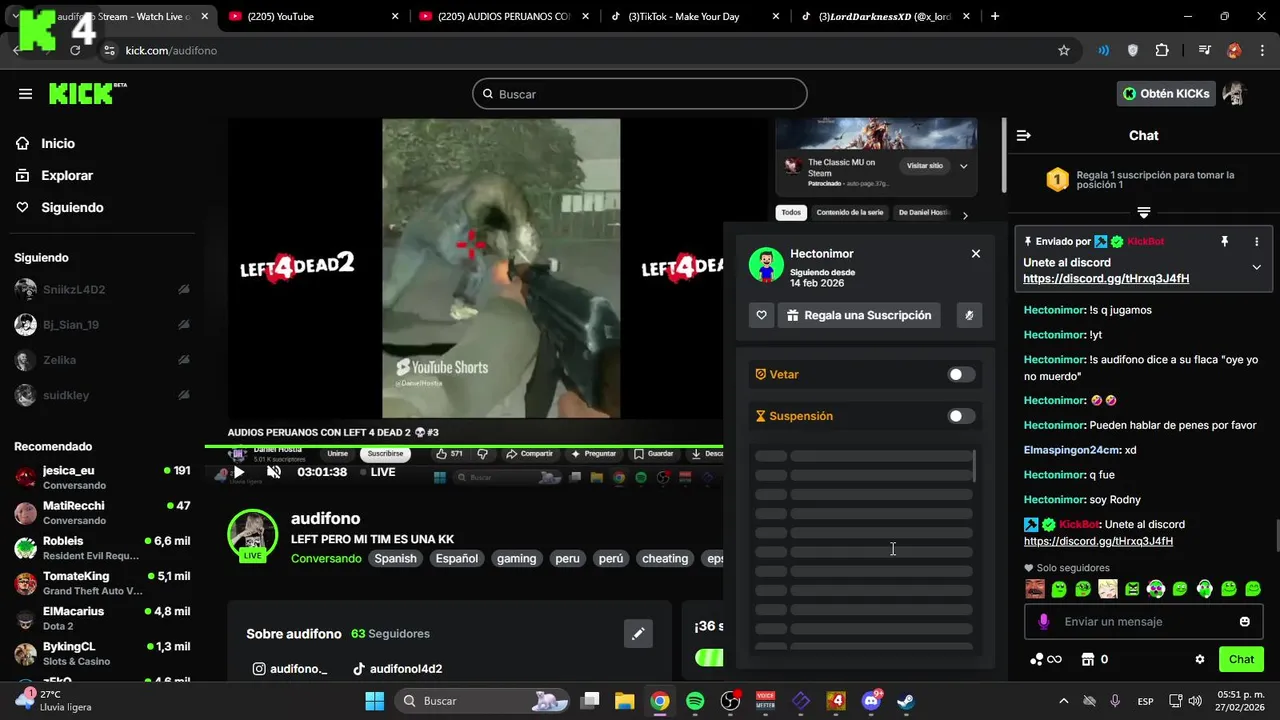Click the moderator sword icon in user card
This screenshot has height=720, width=1280.
969,315
